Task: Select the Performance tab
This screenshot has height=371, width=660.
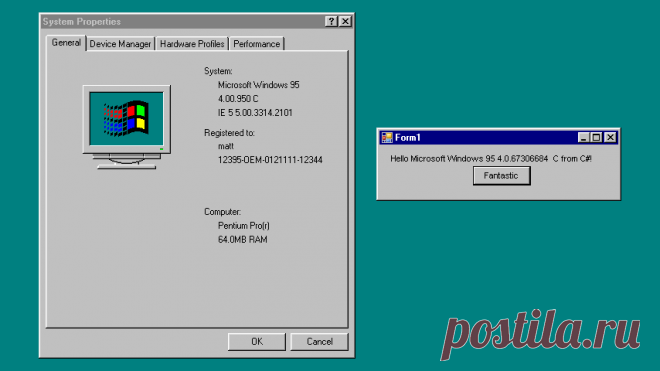Action: click(257, 44)
